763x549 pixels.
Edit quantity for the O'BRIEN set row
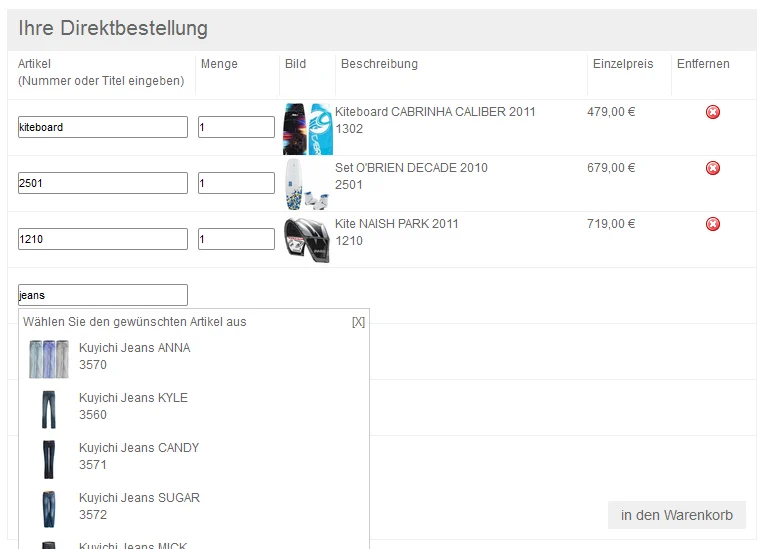pyautogui.click(x=236, y=183)
